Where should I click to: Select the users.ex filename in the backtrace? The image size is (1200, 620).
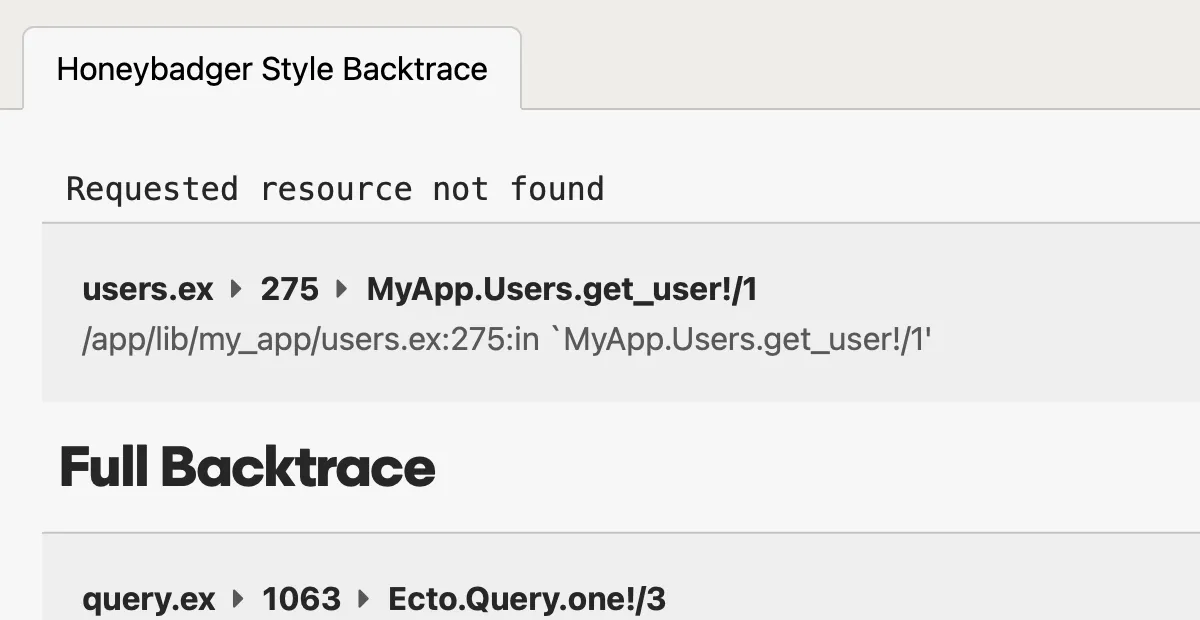point(147,289)
